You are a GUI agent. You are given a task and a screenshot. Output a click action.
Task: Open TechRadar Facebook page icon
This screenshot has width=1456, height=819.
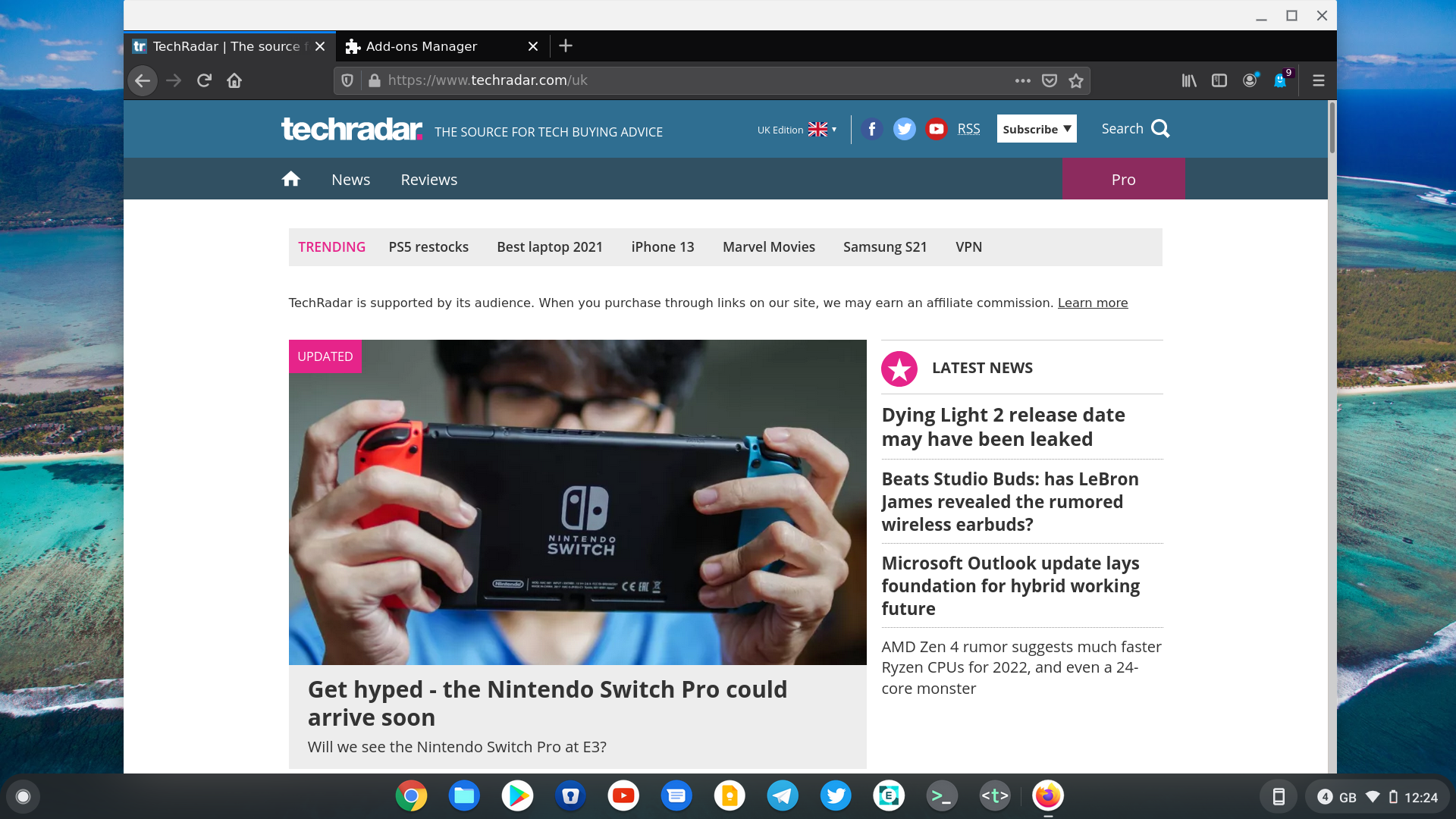[872, 129]
